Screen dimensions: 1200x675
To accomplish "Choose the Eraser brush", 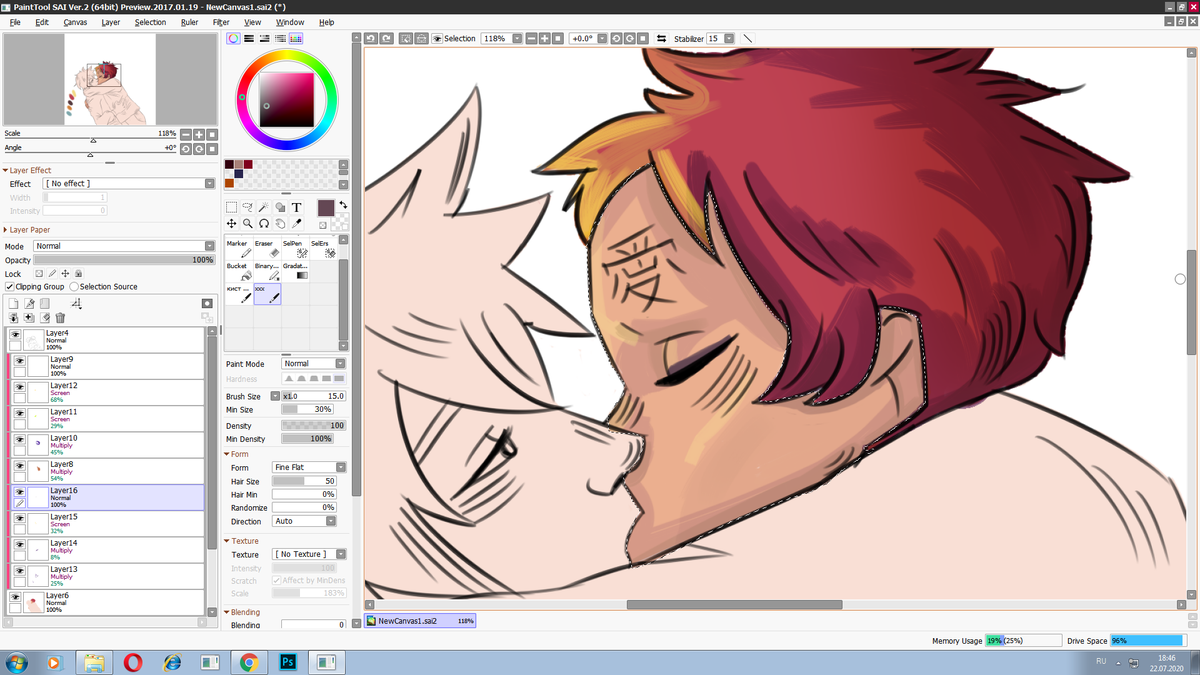I will [x=267, y=248].
